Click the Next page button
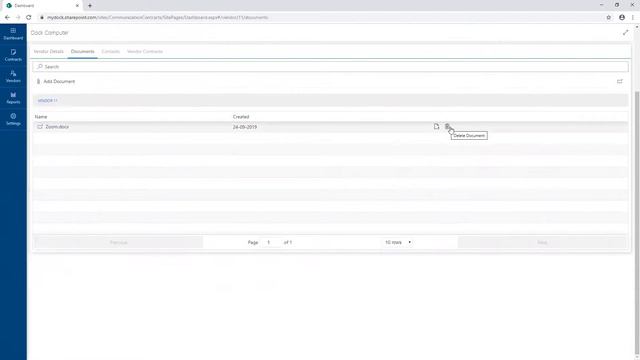The image size is (640, 360). (x=542, y=242)
